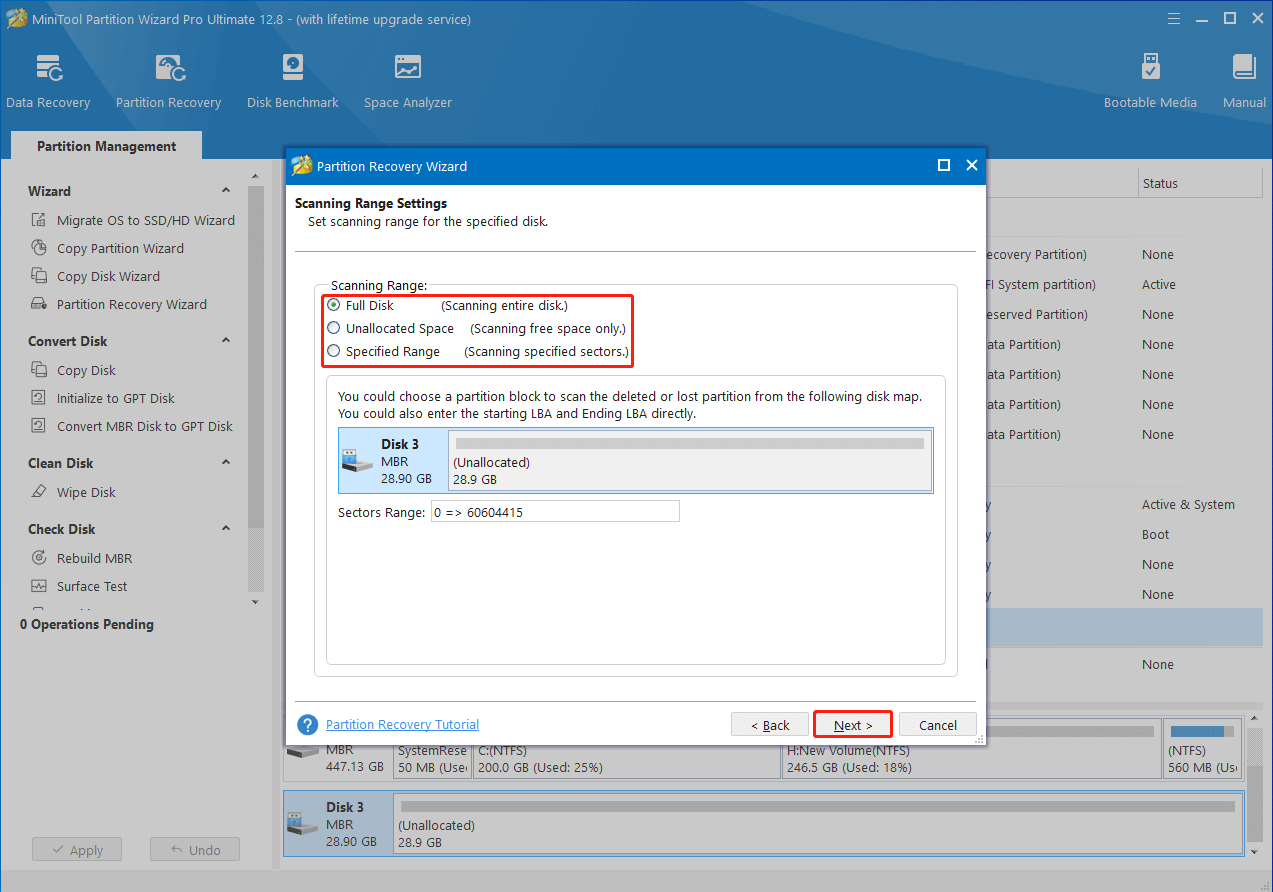The image size is (1273, 892).
Task: Click 'Boot' status cell
Action: tap(1155, 535)
